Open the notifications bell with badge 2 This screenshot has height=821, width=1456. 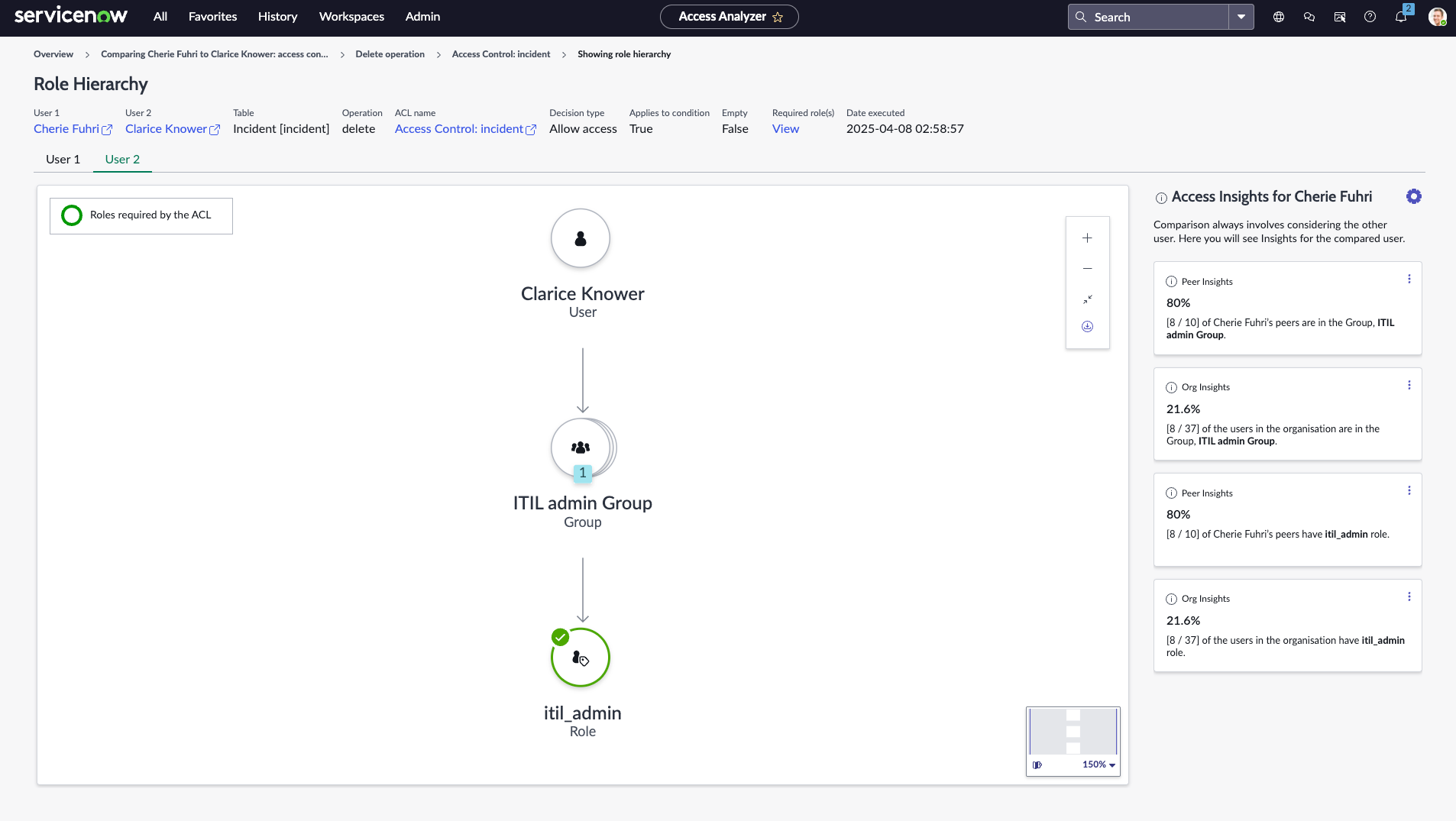1401,17
